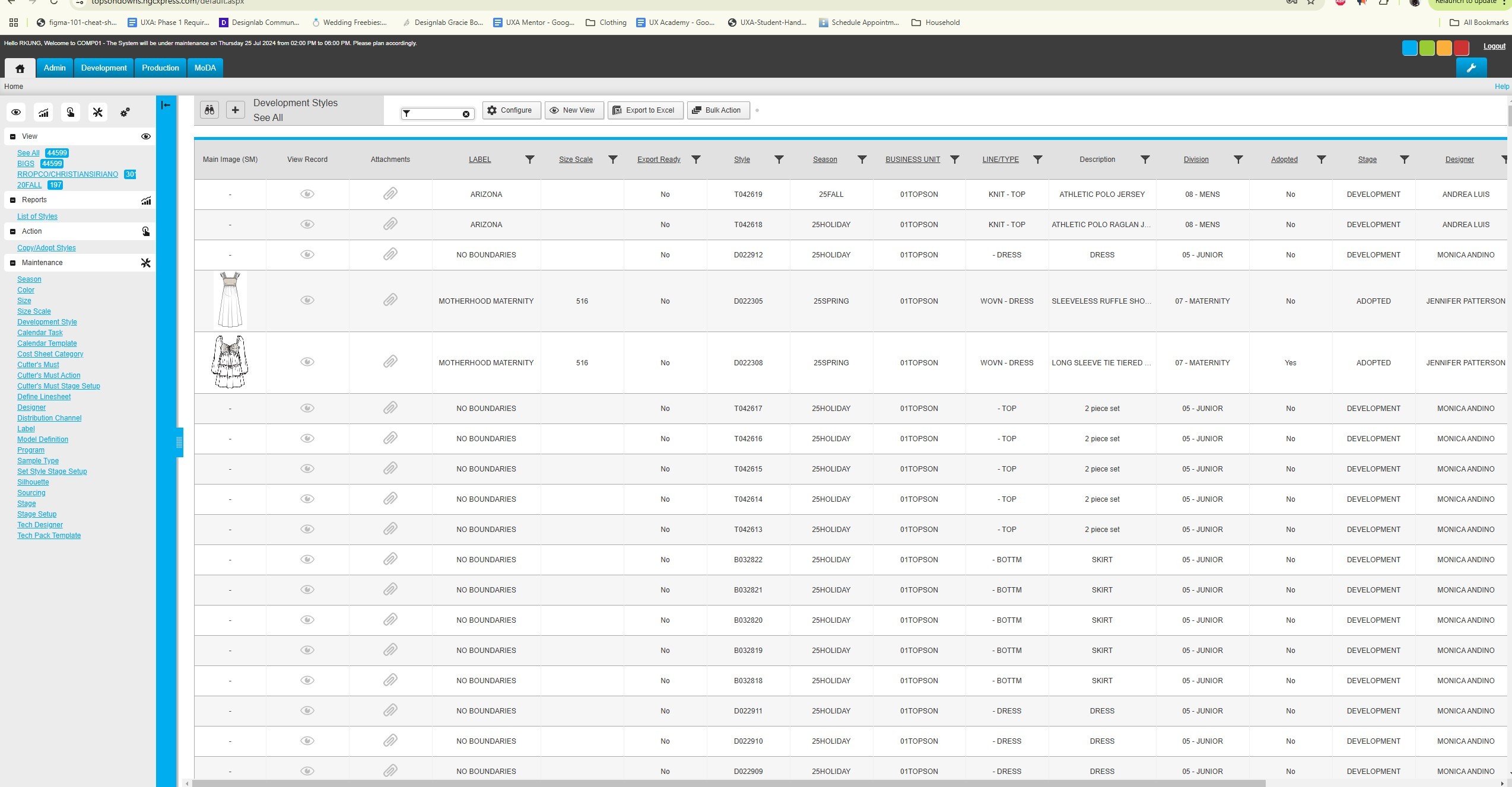Viewport: 1512px width, 787px height.
Task: Select the green theme color swatch
Action: tap(1427, 49)
